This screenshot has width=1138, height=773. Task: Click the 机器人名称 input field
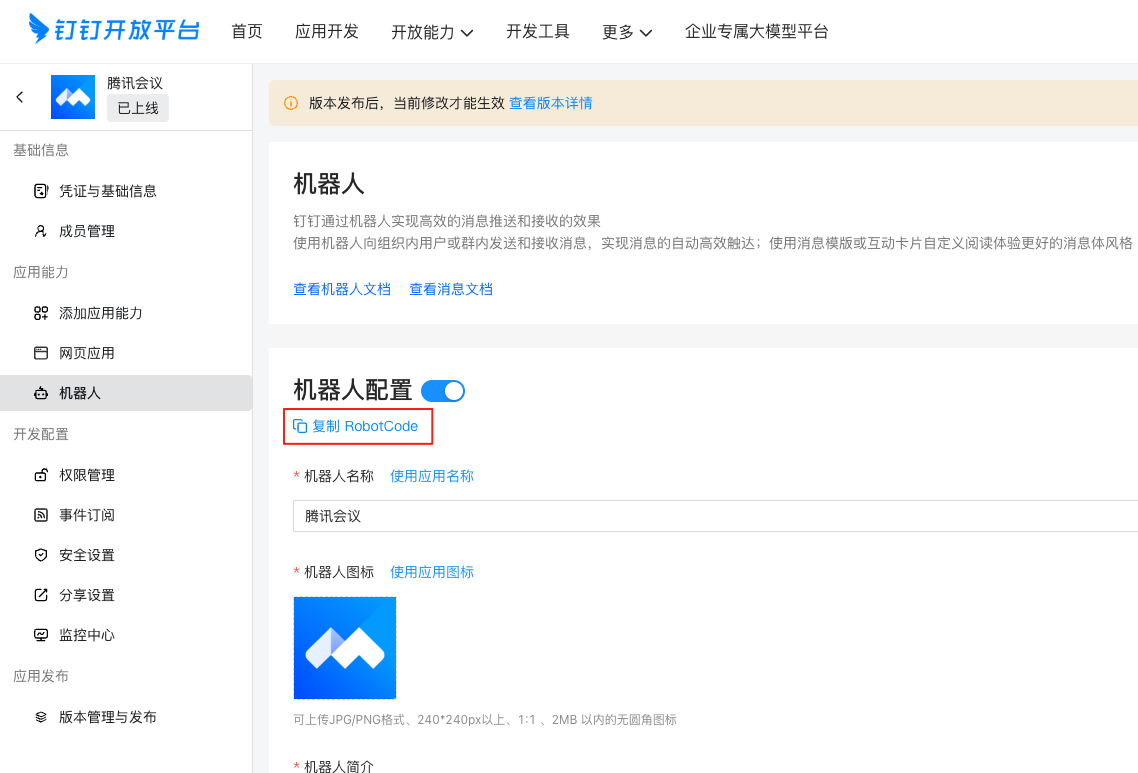(x=716, y=516)
